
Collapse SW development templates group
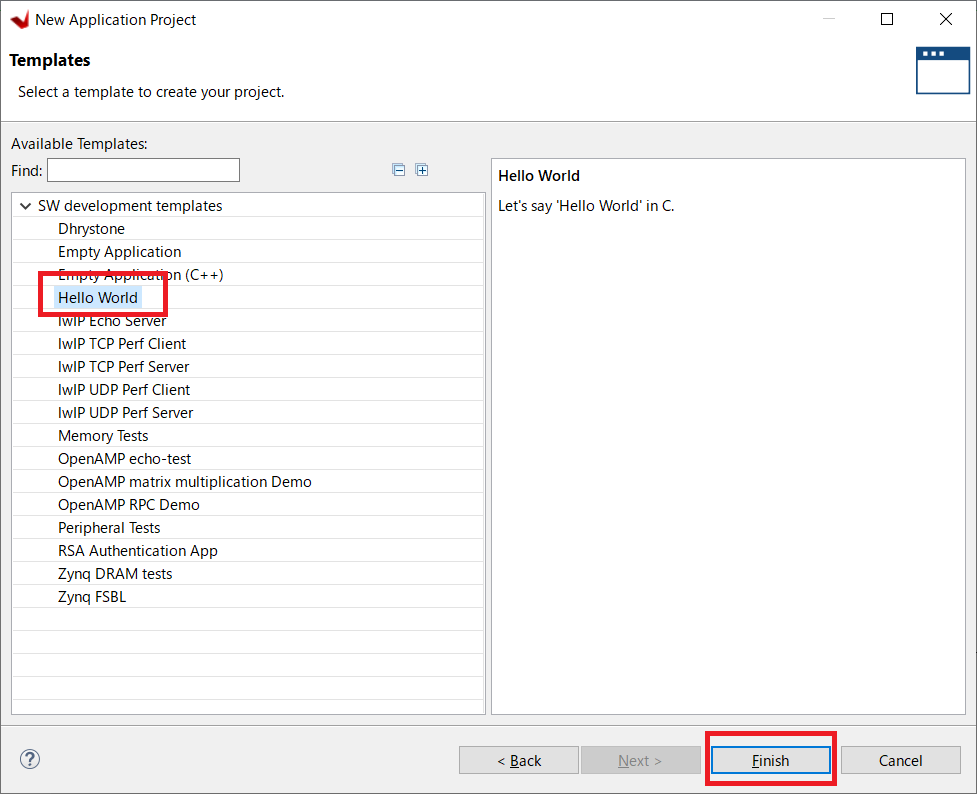(x=26, y=206)
